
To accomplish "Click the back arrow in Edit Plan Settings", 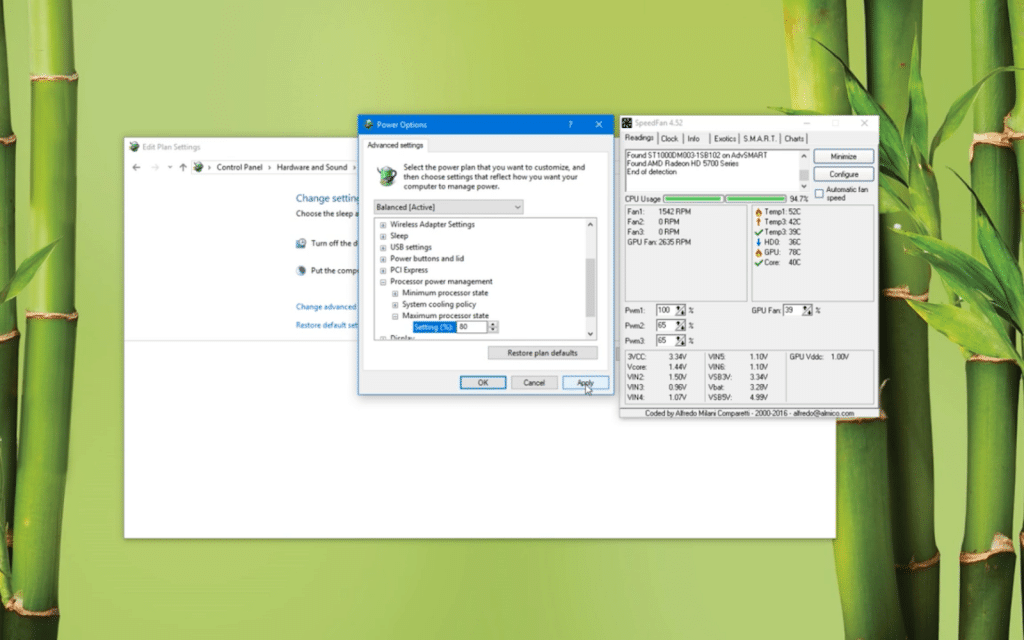I will (x=137, y=167).
